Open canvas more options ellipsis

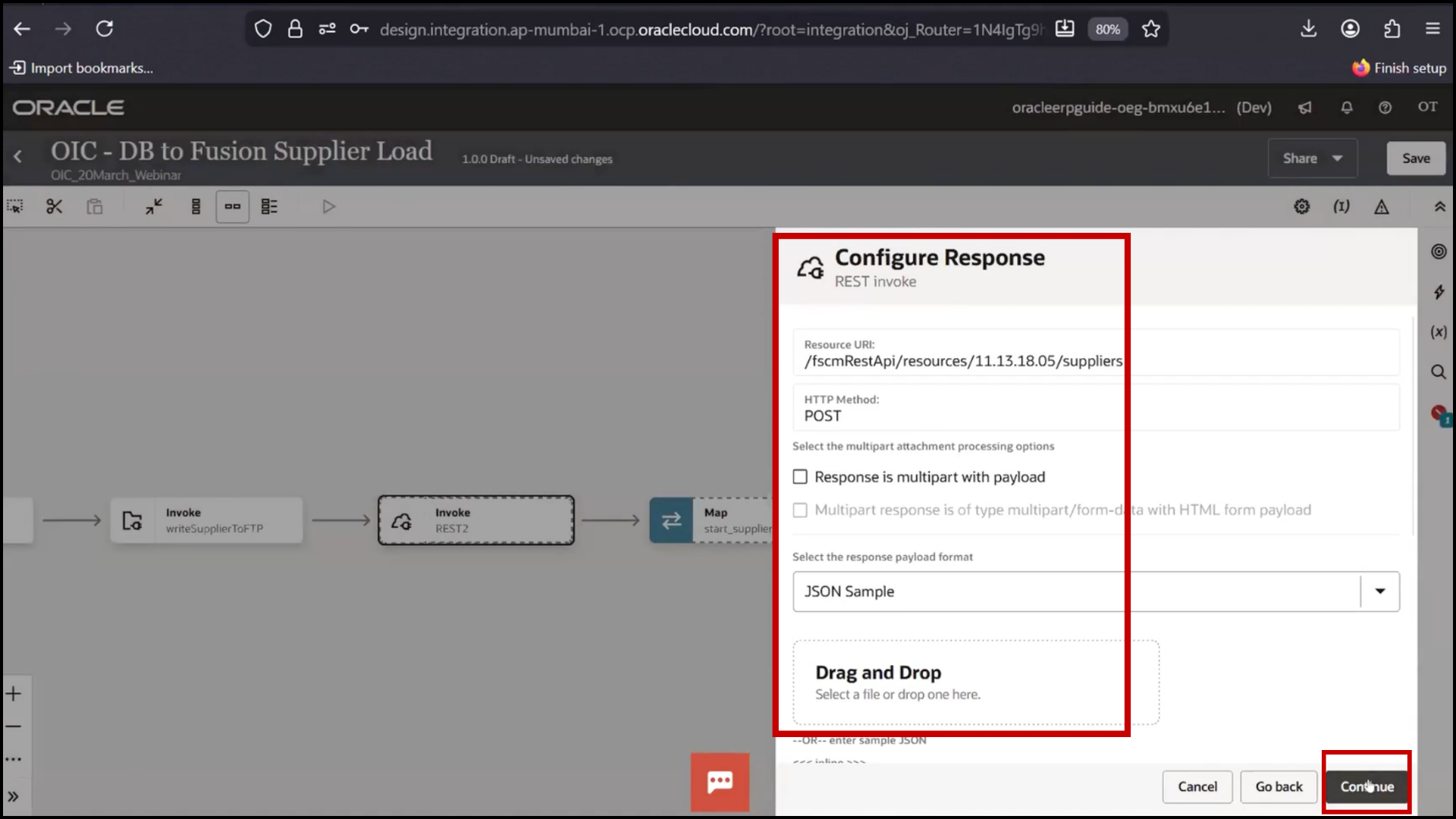point(14,759)
